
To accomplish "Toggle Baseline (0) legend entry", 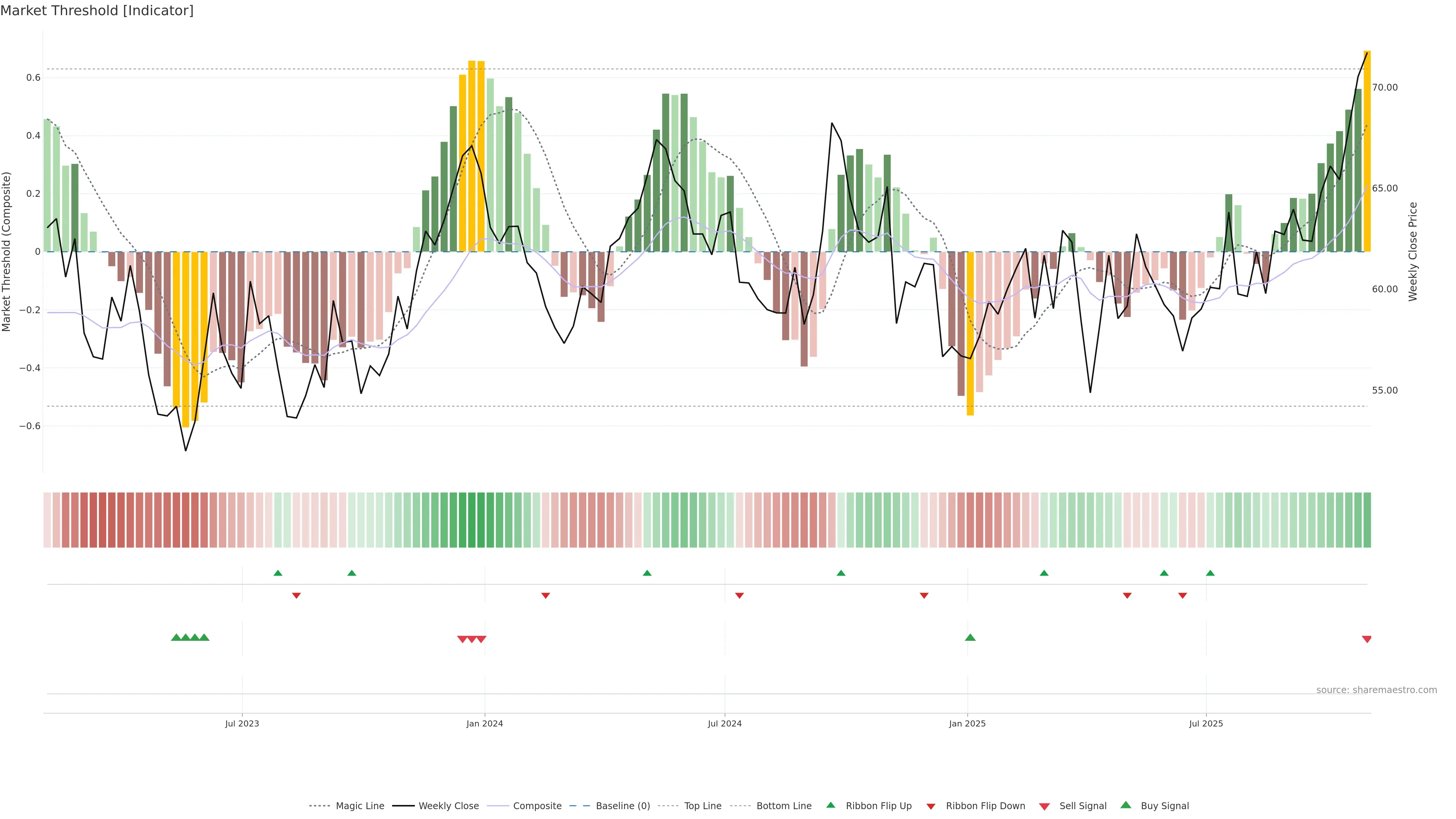I will 623,806.
